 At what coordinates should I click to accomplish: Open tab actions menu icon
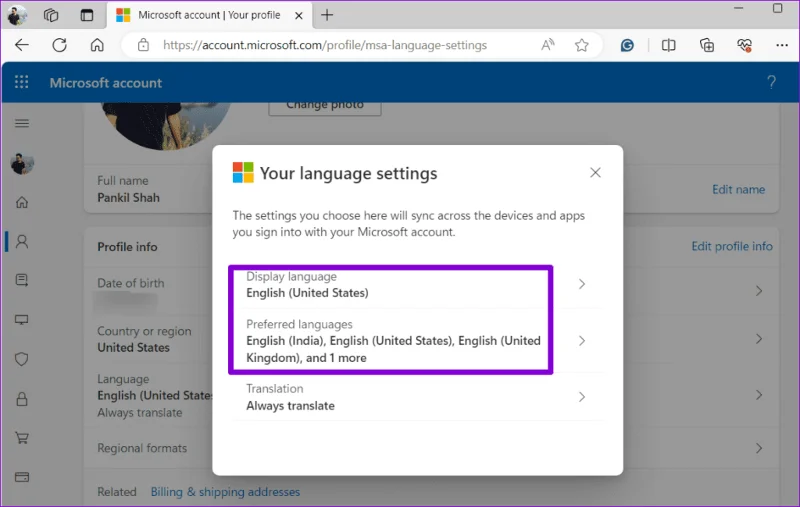(87, 15)
